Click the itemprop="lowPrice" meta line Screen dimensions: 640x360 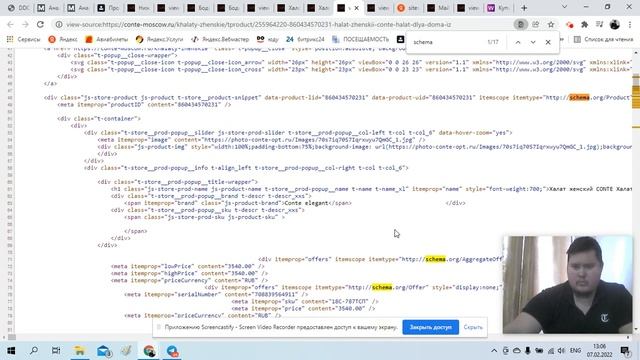tap(187, 266)
